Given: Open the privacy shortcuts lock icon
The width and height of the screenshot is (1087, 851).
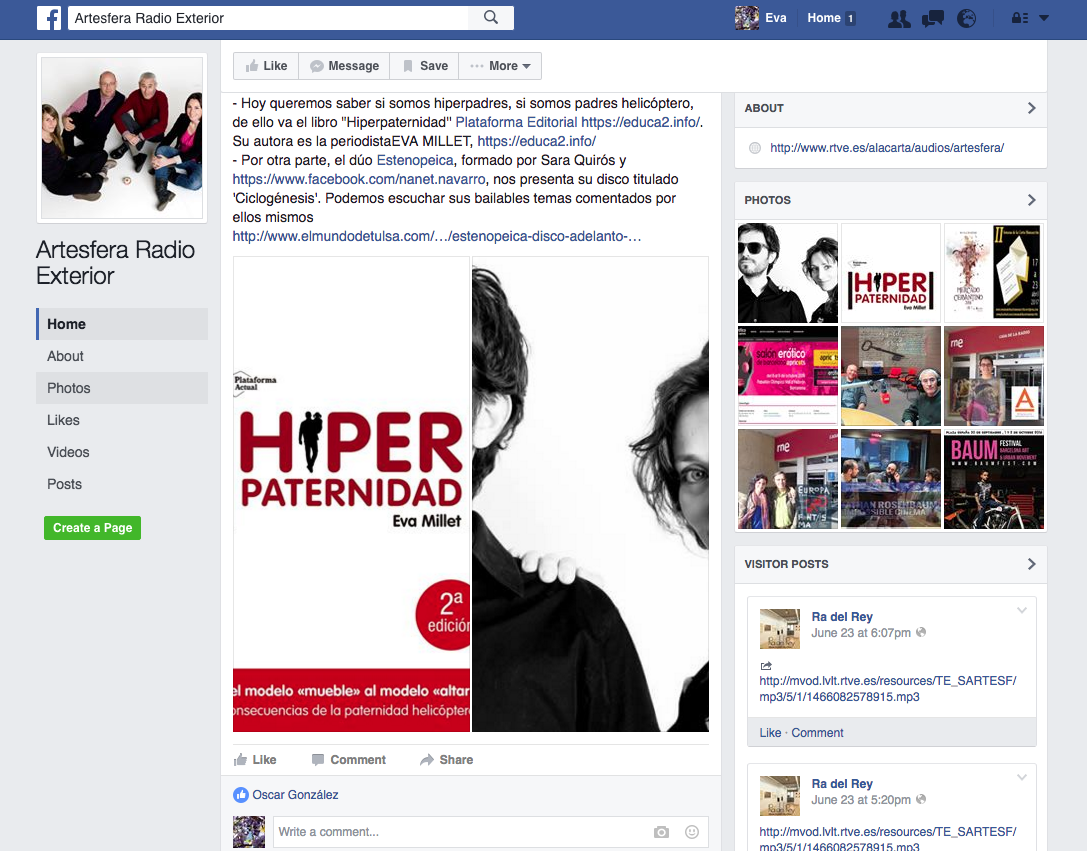Looking at the screenshot, I should pos(1019,18).
